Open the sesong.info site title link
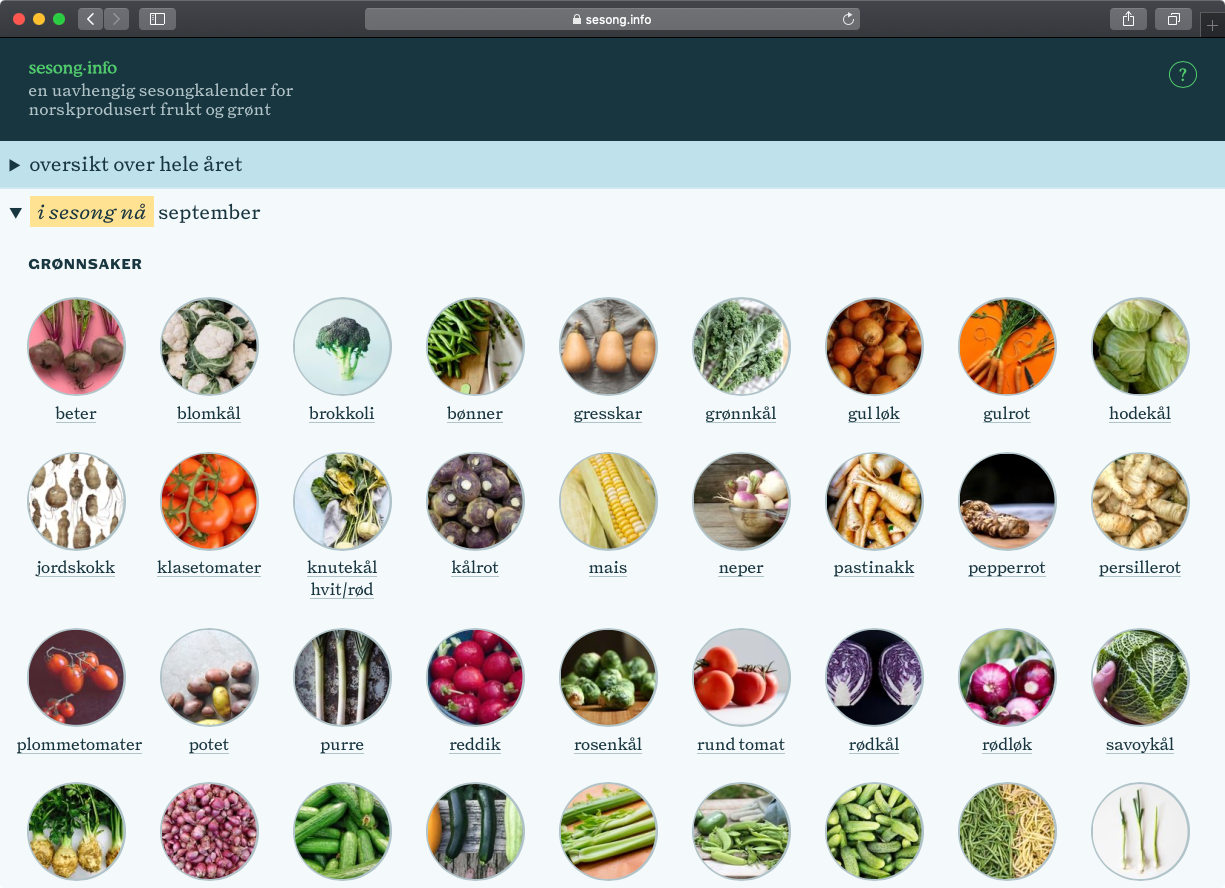Viewport: 1225px width, 888px height. coord(73,68)
